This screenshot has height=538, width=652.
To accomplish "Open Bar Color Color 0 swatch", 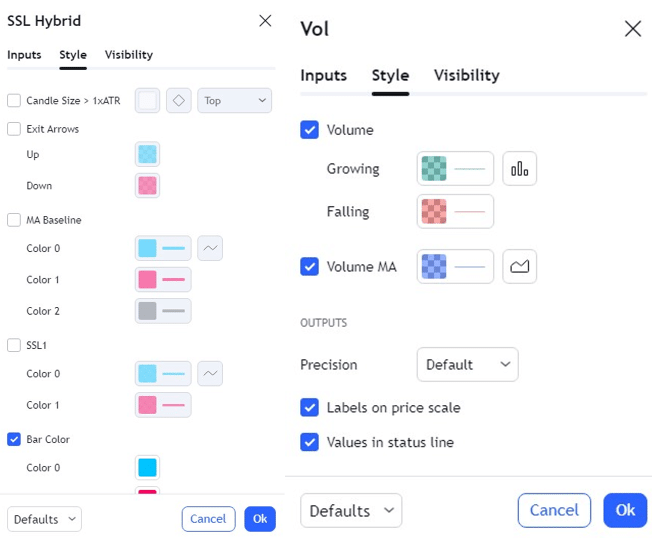I will 147,467.
